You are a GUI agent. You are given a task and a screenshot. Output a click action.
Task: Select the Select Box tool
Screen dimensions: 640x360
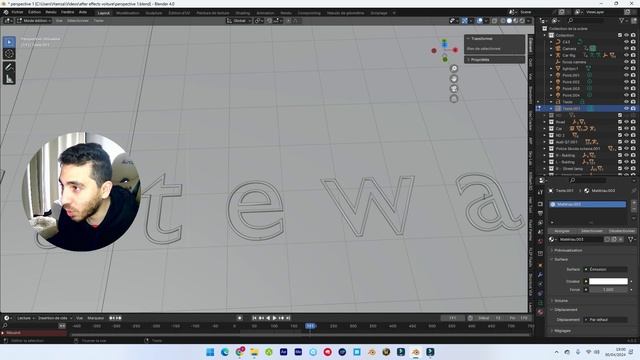9,42
